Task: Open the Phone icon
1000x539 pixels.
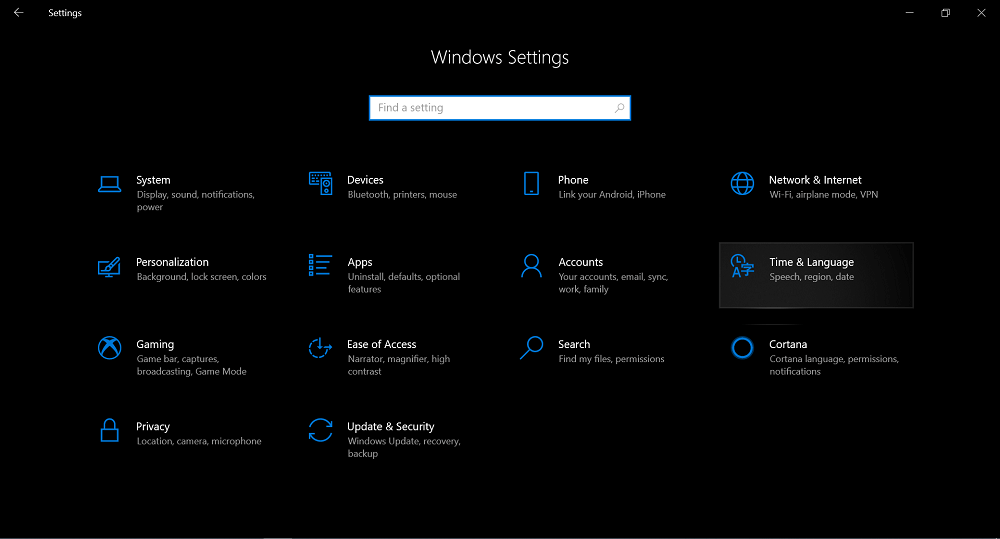Action: click(x=531, y=184)
